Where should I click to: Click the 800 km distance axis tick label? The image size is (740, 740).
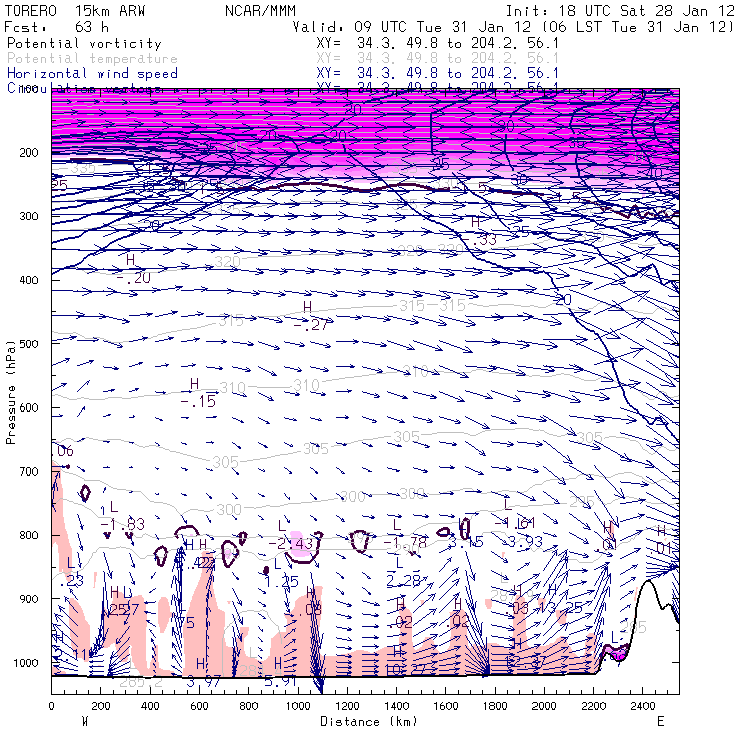(x=249, y=706)
